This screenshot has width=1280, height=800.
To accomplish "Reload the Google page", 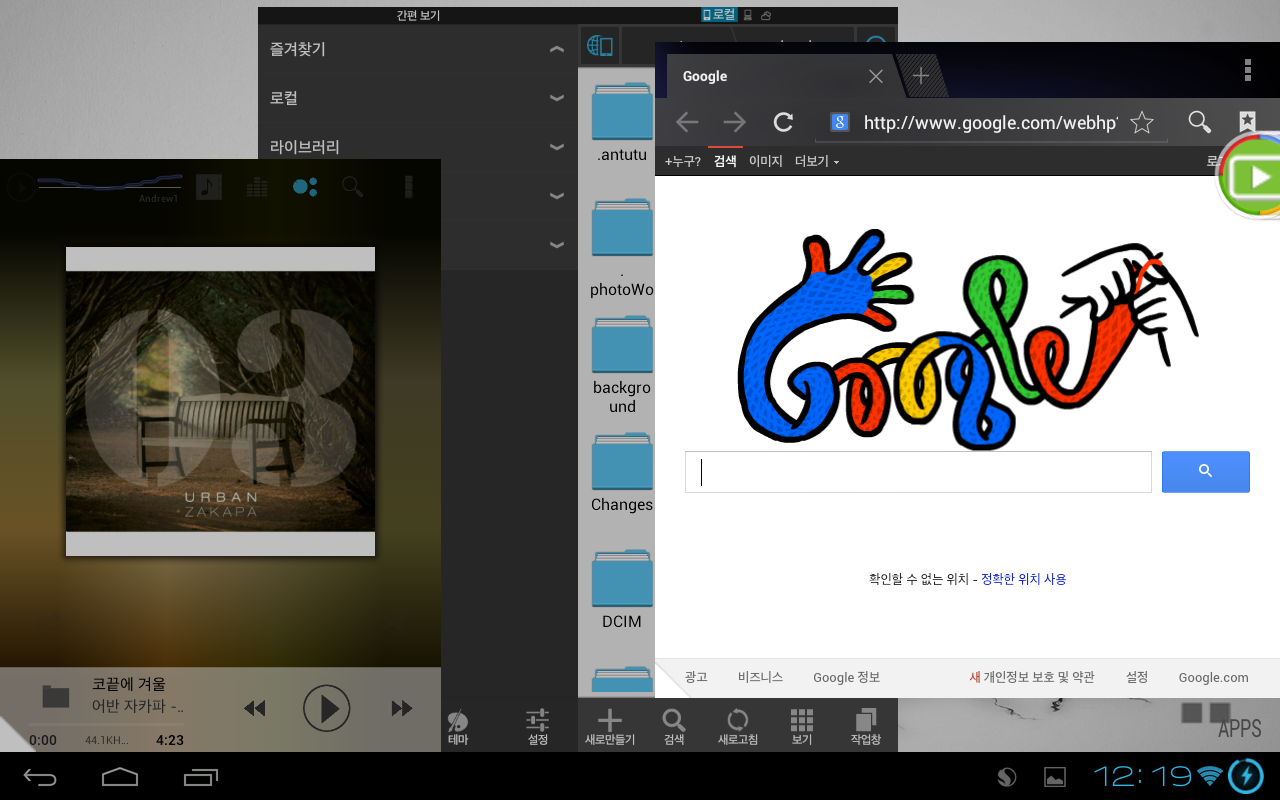I will click(x=784, y=122).
